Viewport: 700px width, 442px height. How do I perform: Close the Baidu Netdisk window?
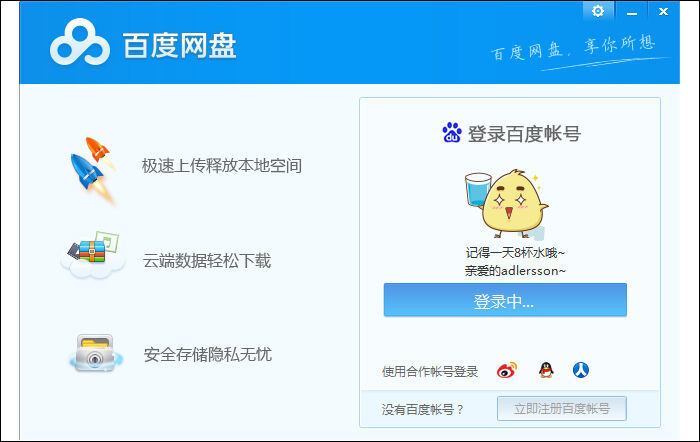coord(663,12)
